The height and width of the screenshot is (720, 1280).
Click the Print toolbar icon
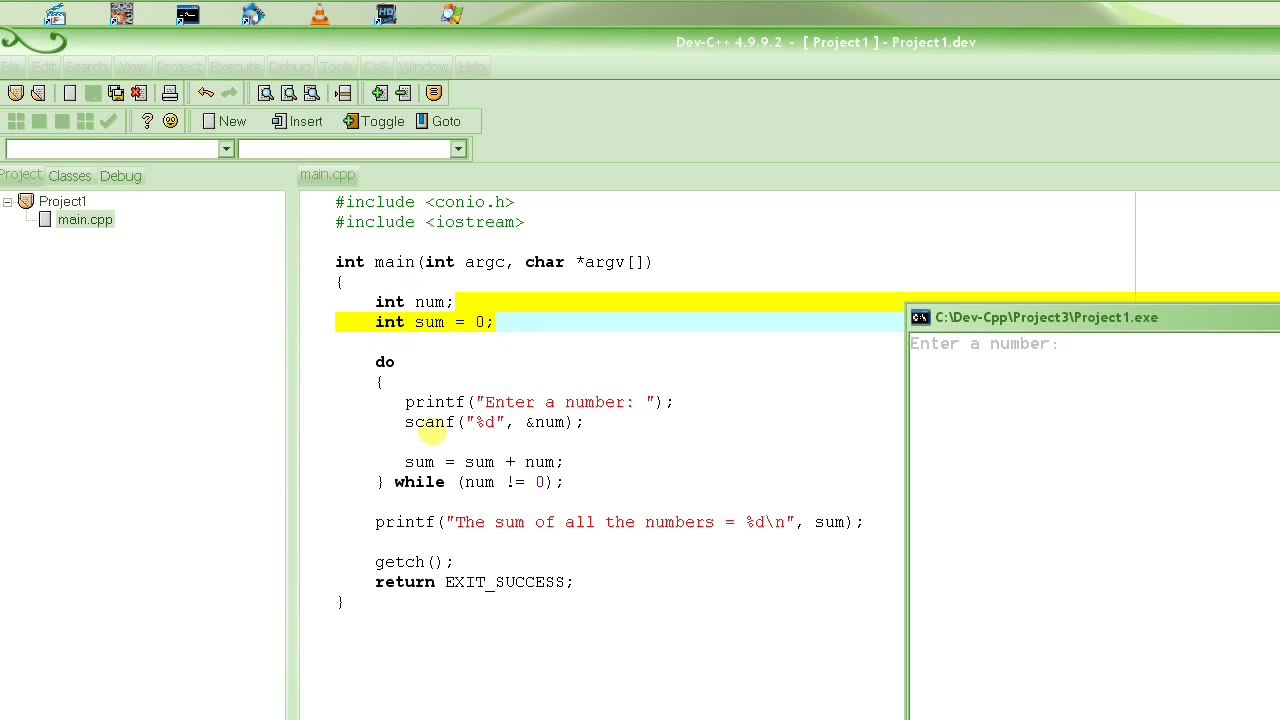tap(170, 93)
